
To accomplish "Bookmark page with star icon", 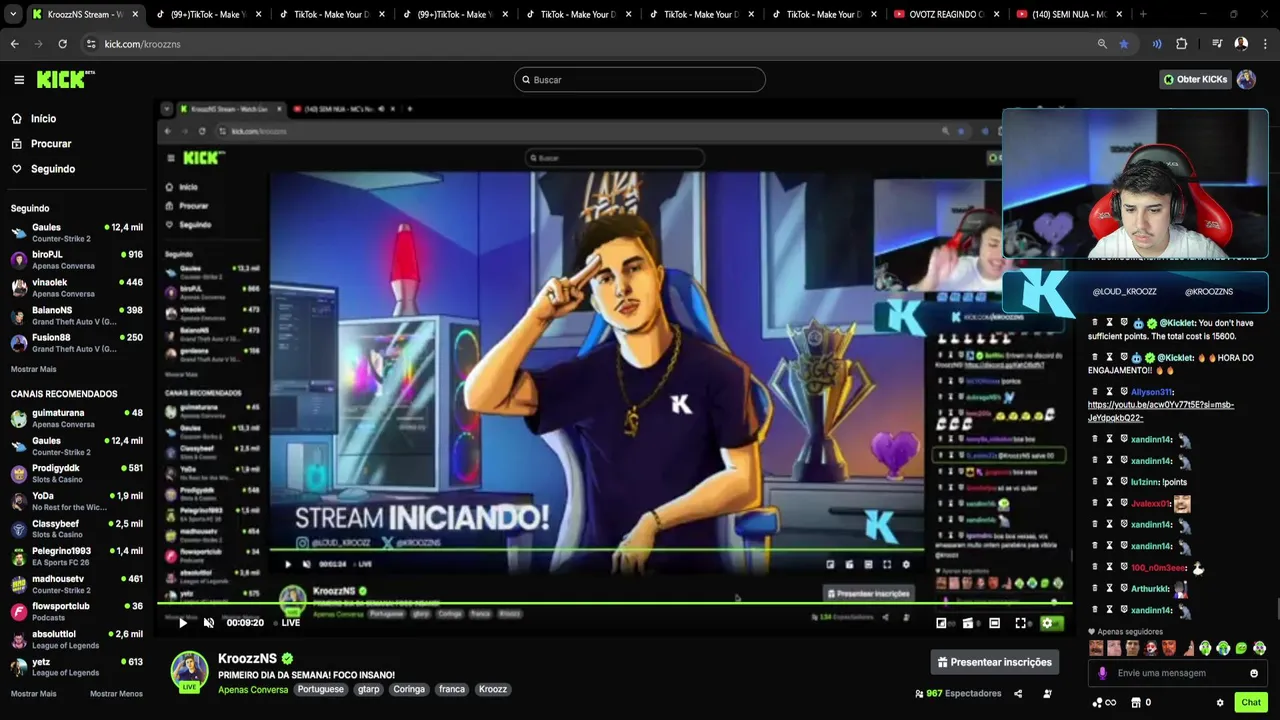I will 1124,44.
